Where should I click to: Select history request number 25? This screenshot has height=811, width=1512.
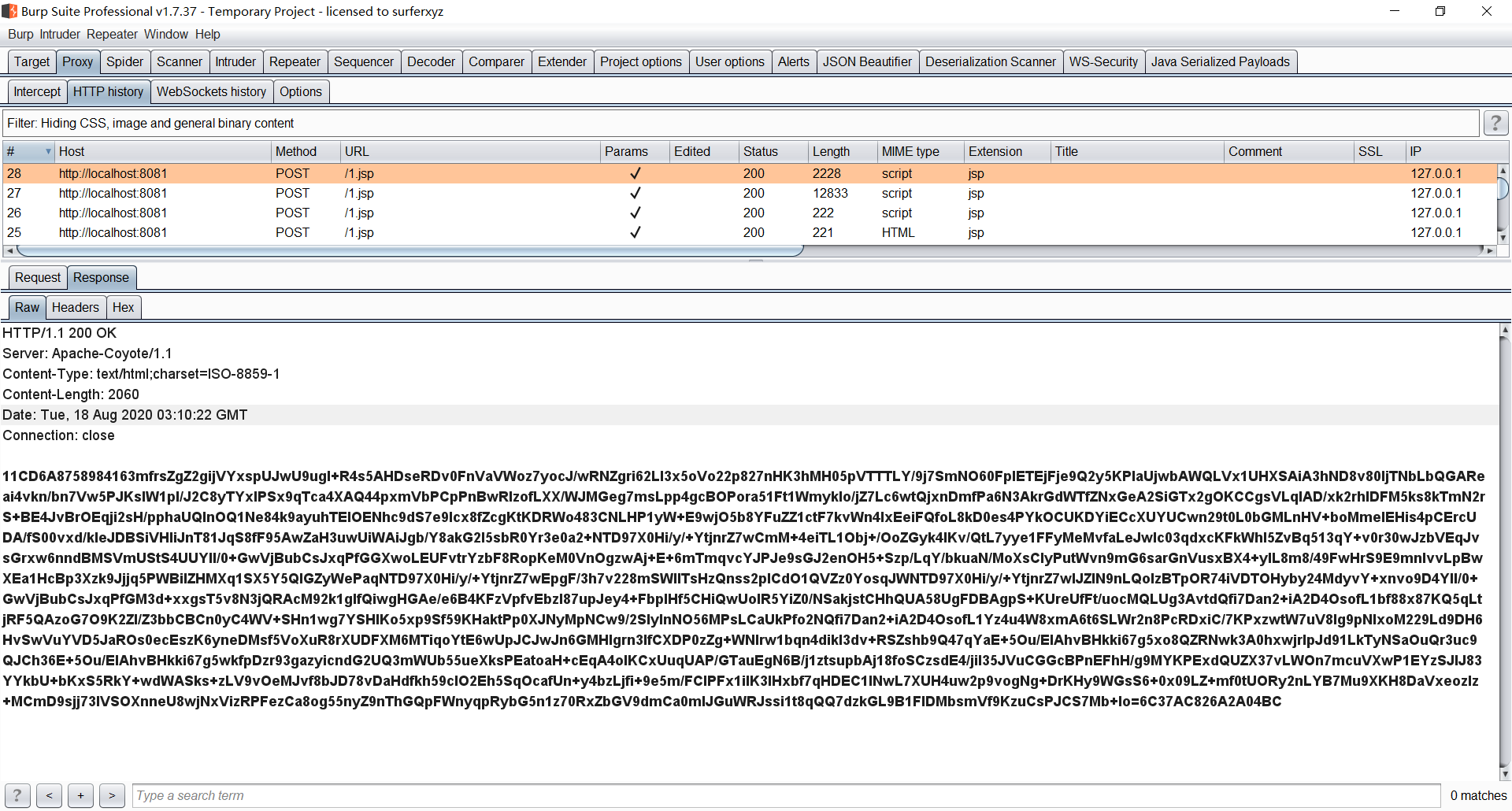[x=748, y=232]
